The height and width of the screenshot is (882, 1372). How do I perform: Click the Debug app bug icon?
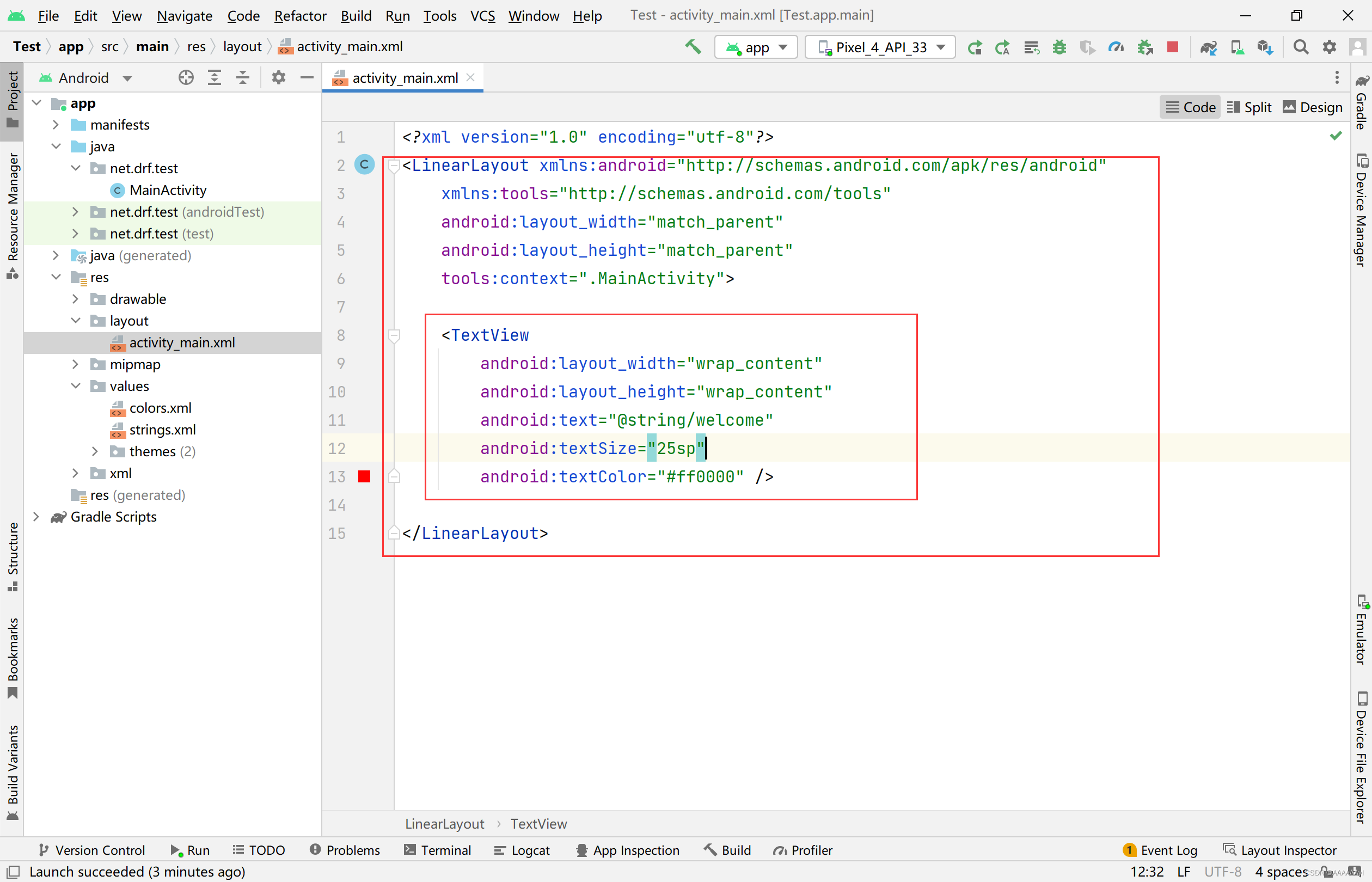click(1059, 47)
